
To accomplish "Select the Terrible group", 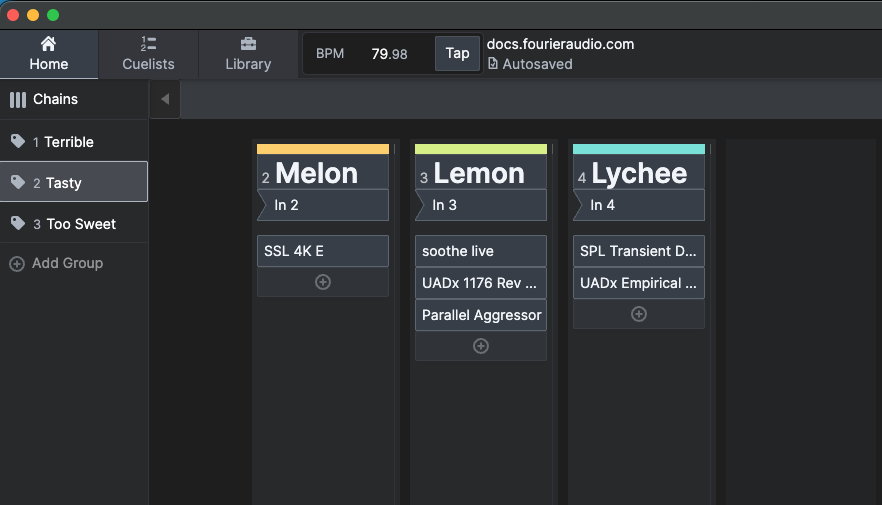I will pyautogui.click(x=74, y=142).
